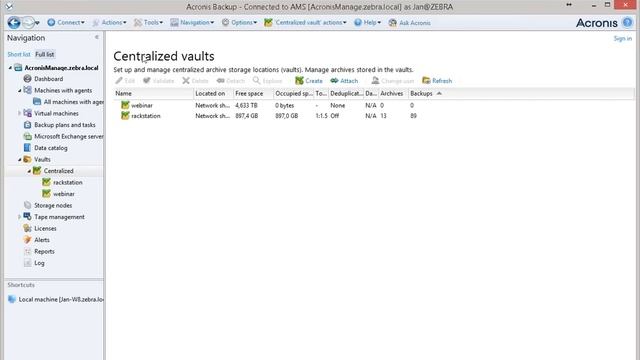Open the Tools menu
The image size is (640, 360).
[149, 22]
